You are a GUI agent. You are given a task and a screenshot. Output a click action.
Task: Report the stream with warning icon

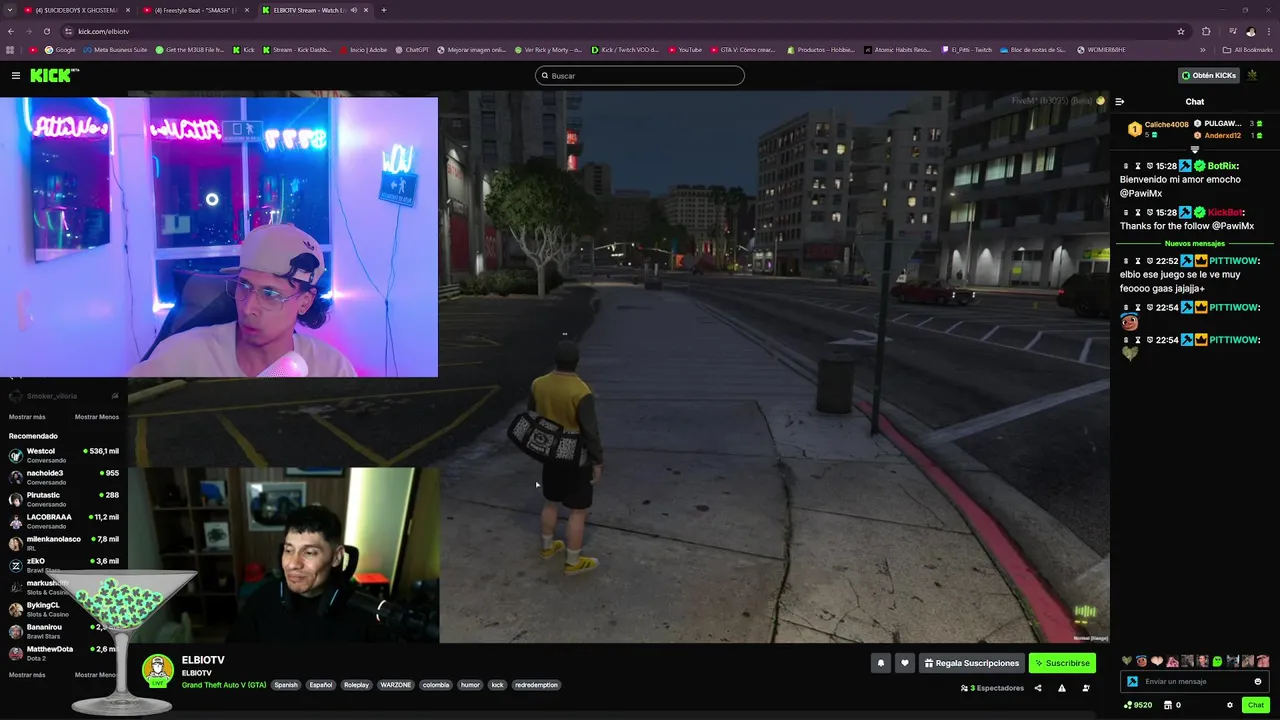pyautogui.click(x=1062, y=688)
